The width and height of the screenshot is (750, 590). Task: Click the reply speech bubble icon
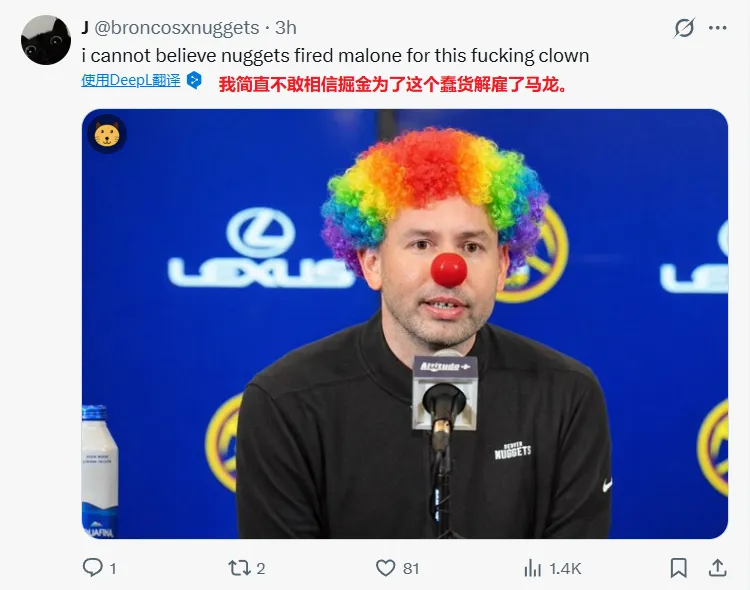(x=93, y=568)
